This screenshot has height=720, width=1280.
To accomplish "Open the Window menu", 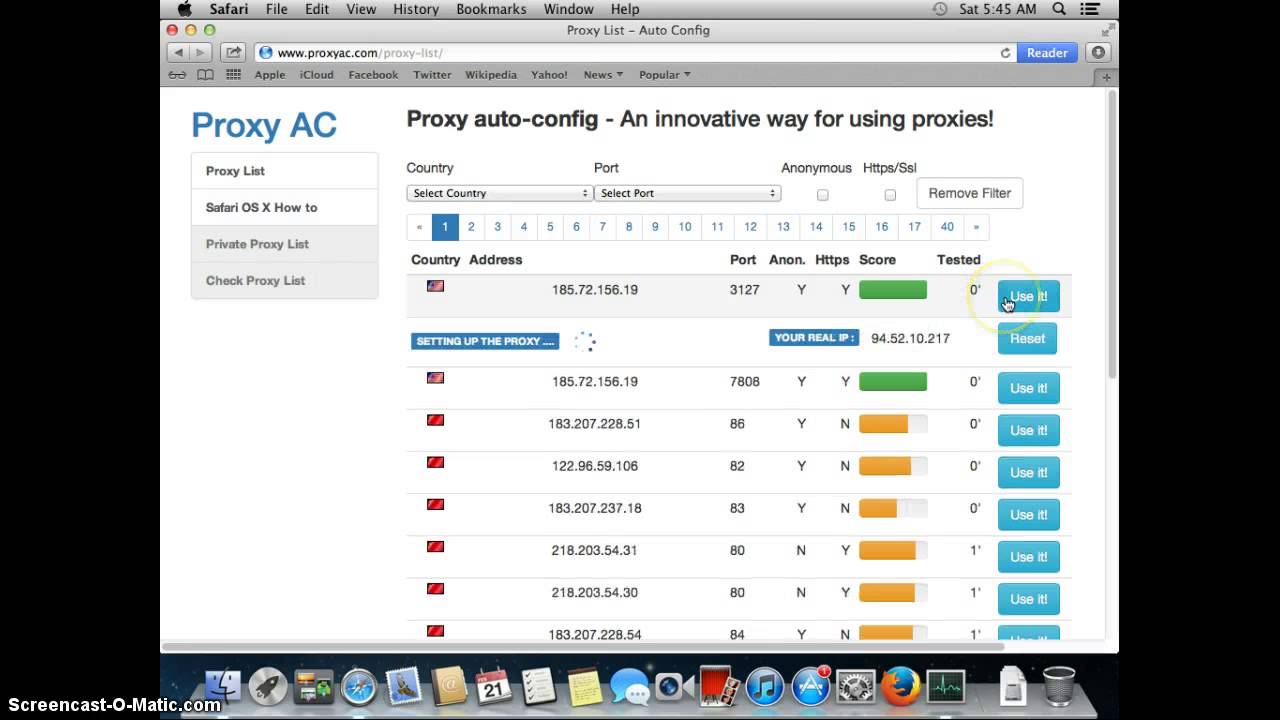I will coord(568,9).
